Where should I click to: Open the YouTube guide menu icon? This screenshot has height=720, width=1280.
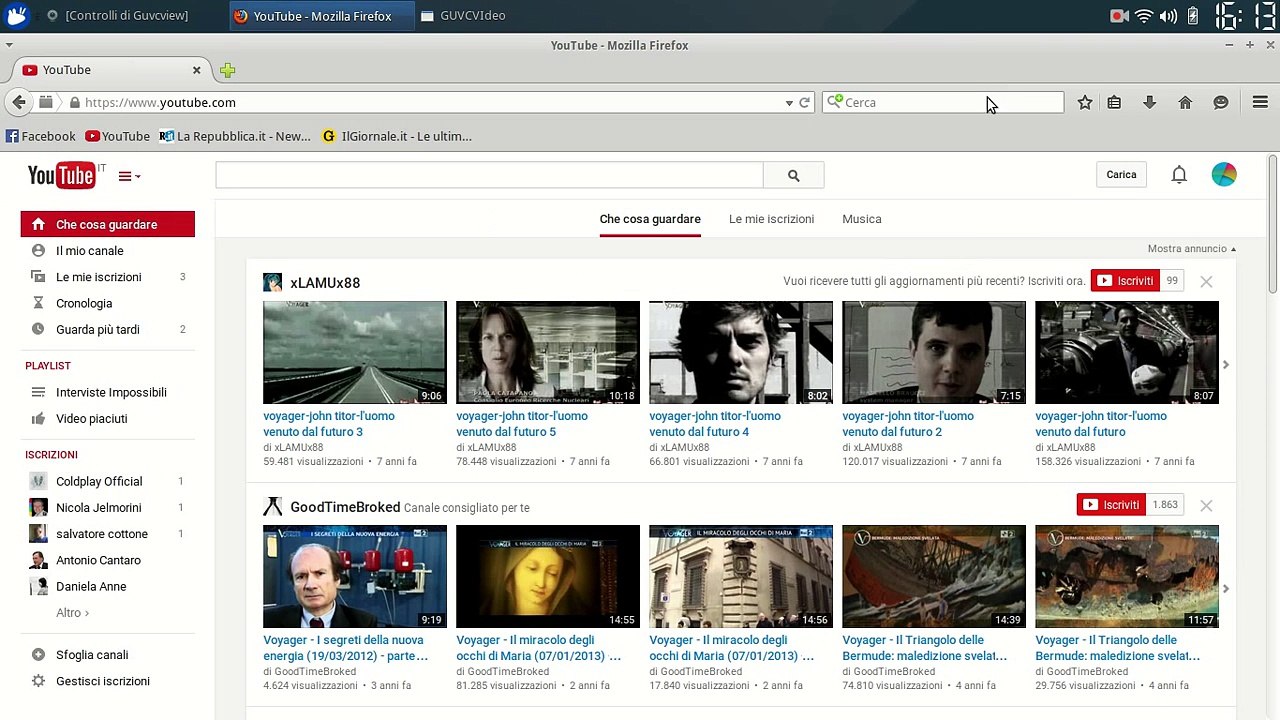(x=129, y=176)
